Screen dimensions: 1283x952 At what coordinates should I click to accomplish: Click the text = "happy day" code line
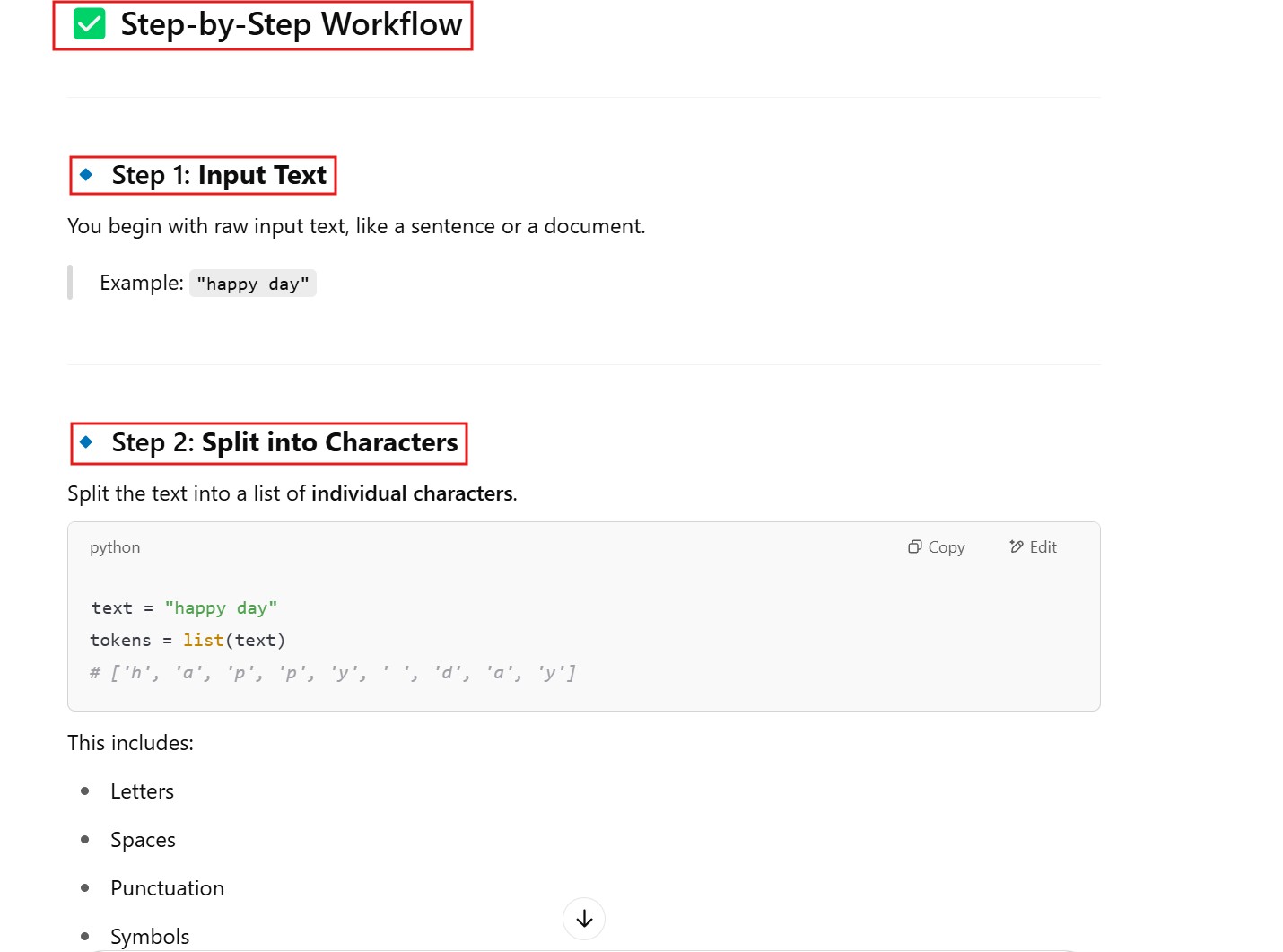click(x=184, y=608)
